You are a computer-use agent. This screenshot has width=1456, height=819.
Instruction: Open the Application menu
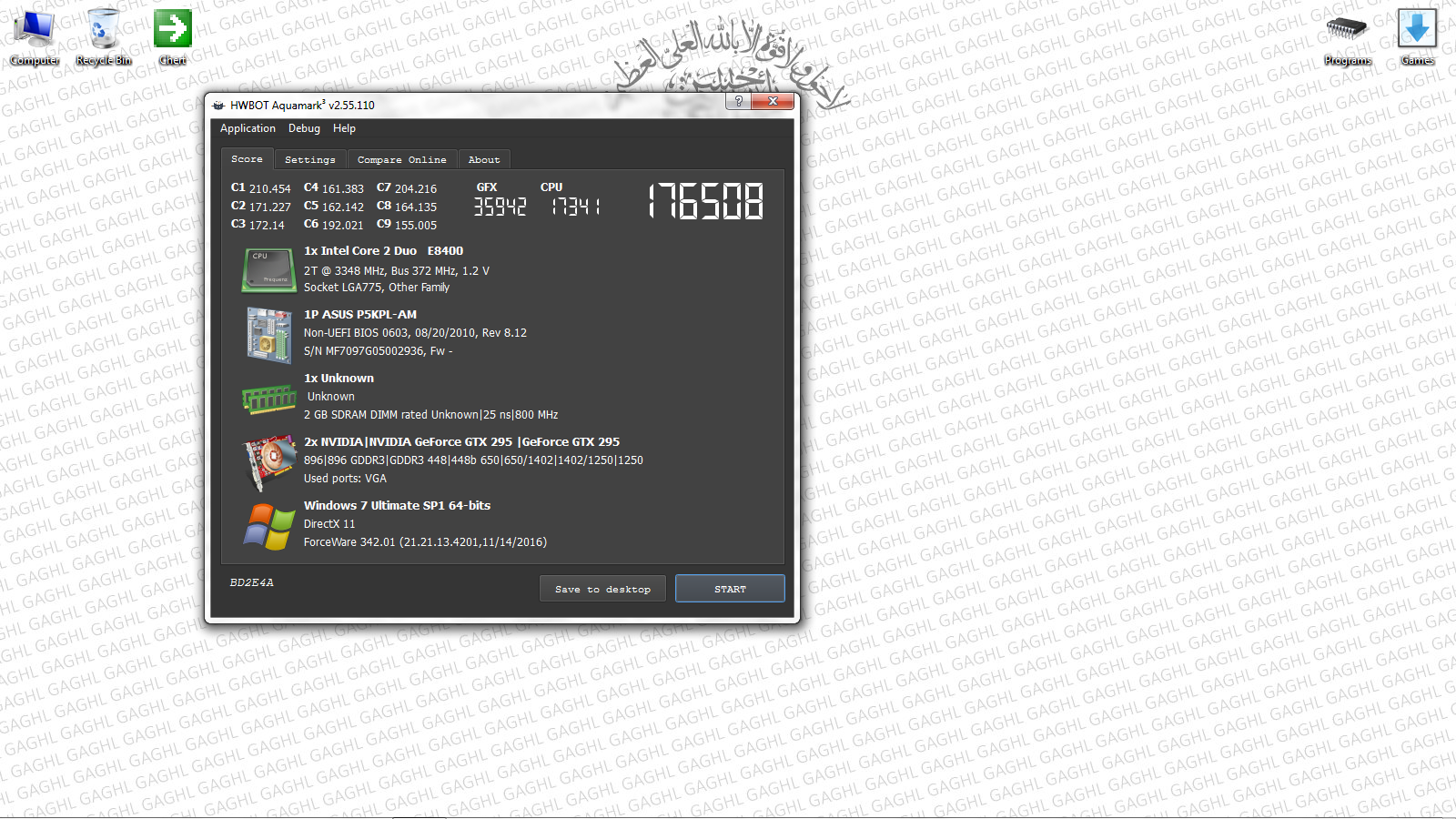coord(248,128)
